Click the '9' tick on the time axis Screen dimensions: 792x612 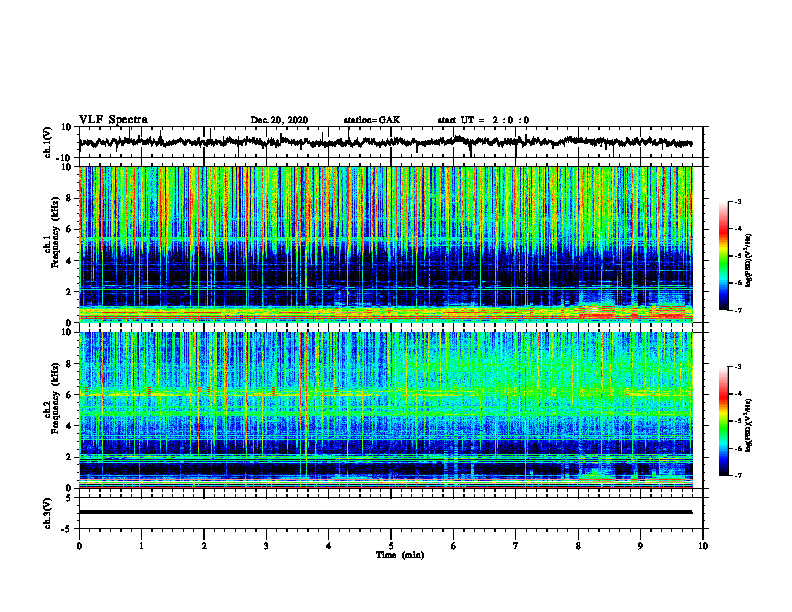(x=640, y=546)
